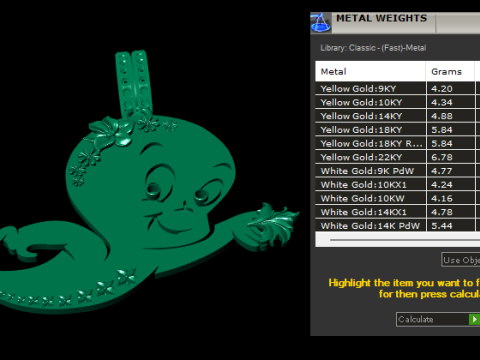Click the 4.24 grams value
This screenshot has height=360, width=480.
click(442, 184)
